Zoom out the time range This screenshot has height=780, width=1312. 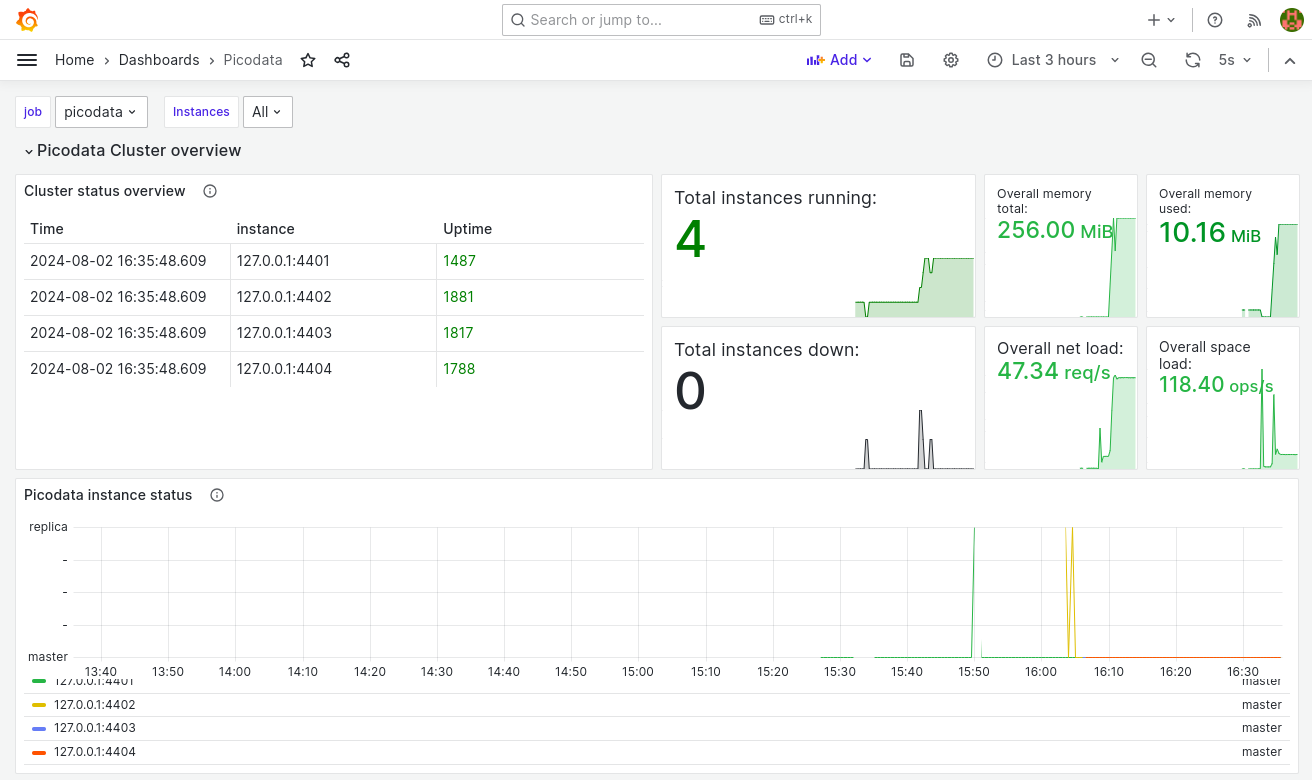pos(1149,60)
